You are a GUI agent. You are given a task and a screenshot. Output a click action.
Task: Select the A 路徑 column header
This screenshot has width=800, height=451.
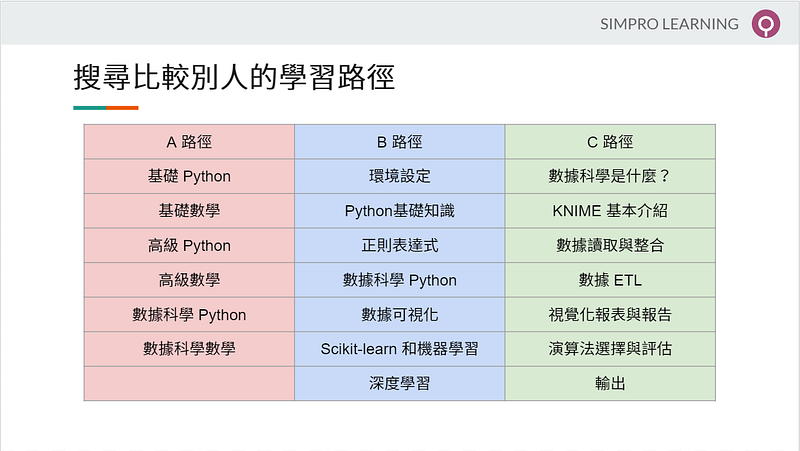click(189, 142)
